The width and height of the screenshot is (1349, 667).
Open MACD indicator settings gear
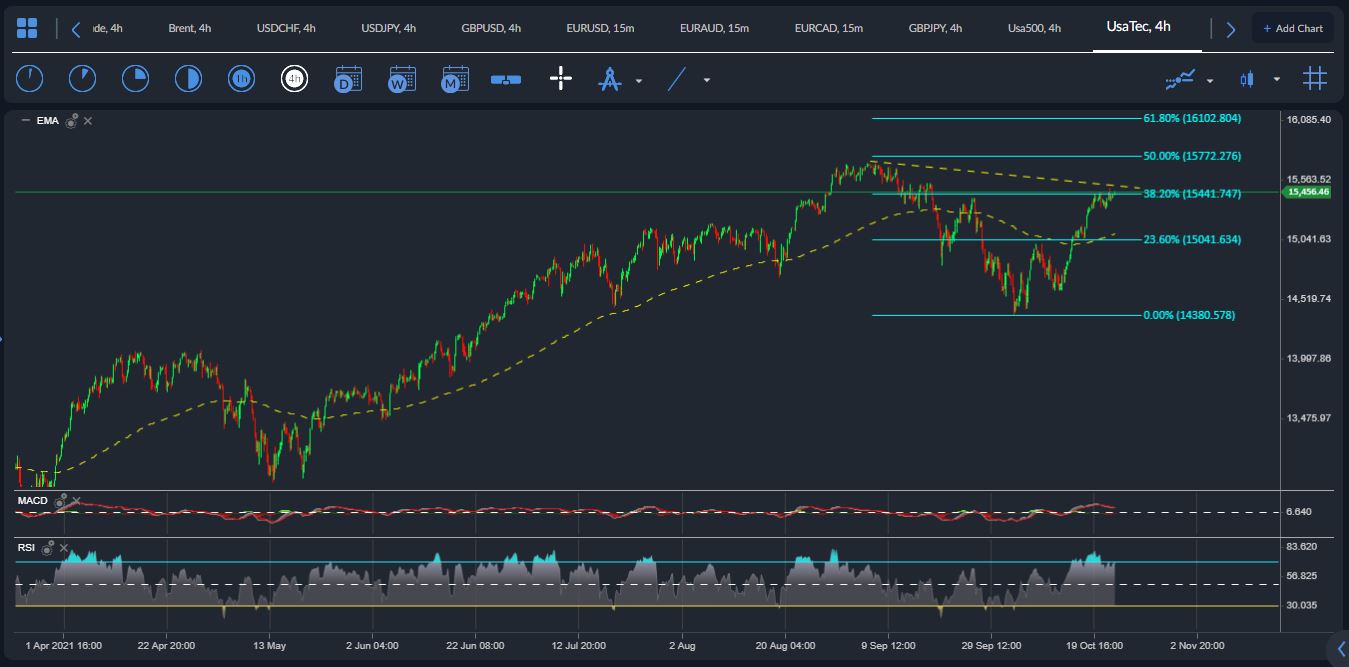(61, 499)
